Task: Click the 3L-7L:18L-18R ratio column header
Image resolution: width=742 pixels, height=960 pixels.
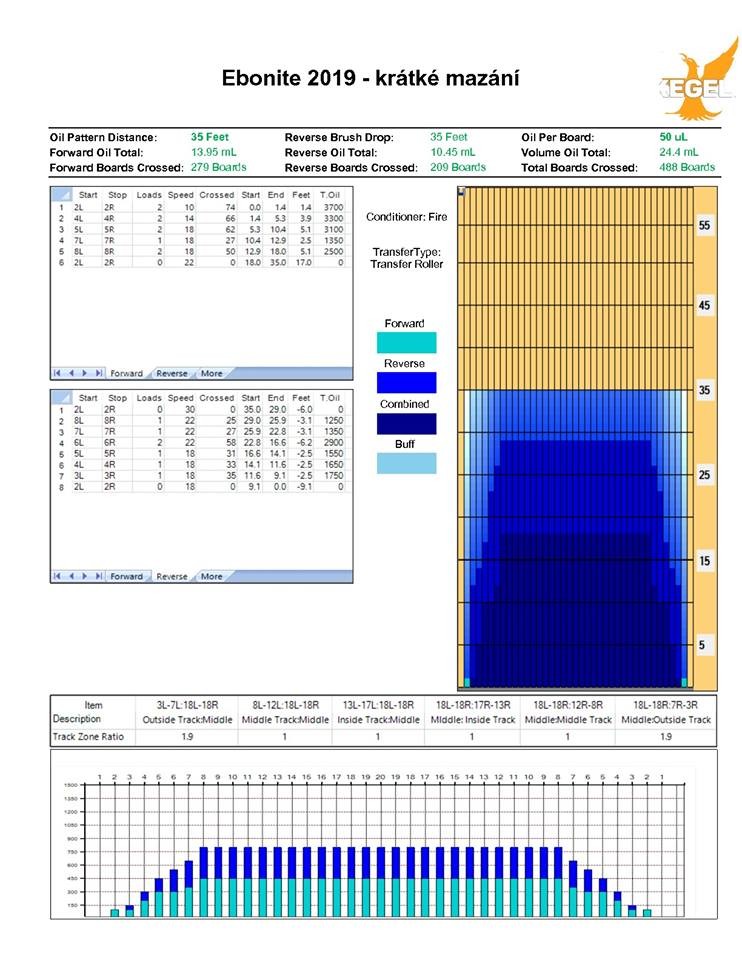Action: tap(187, 705)
